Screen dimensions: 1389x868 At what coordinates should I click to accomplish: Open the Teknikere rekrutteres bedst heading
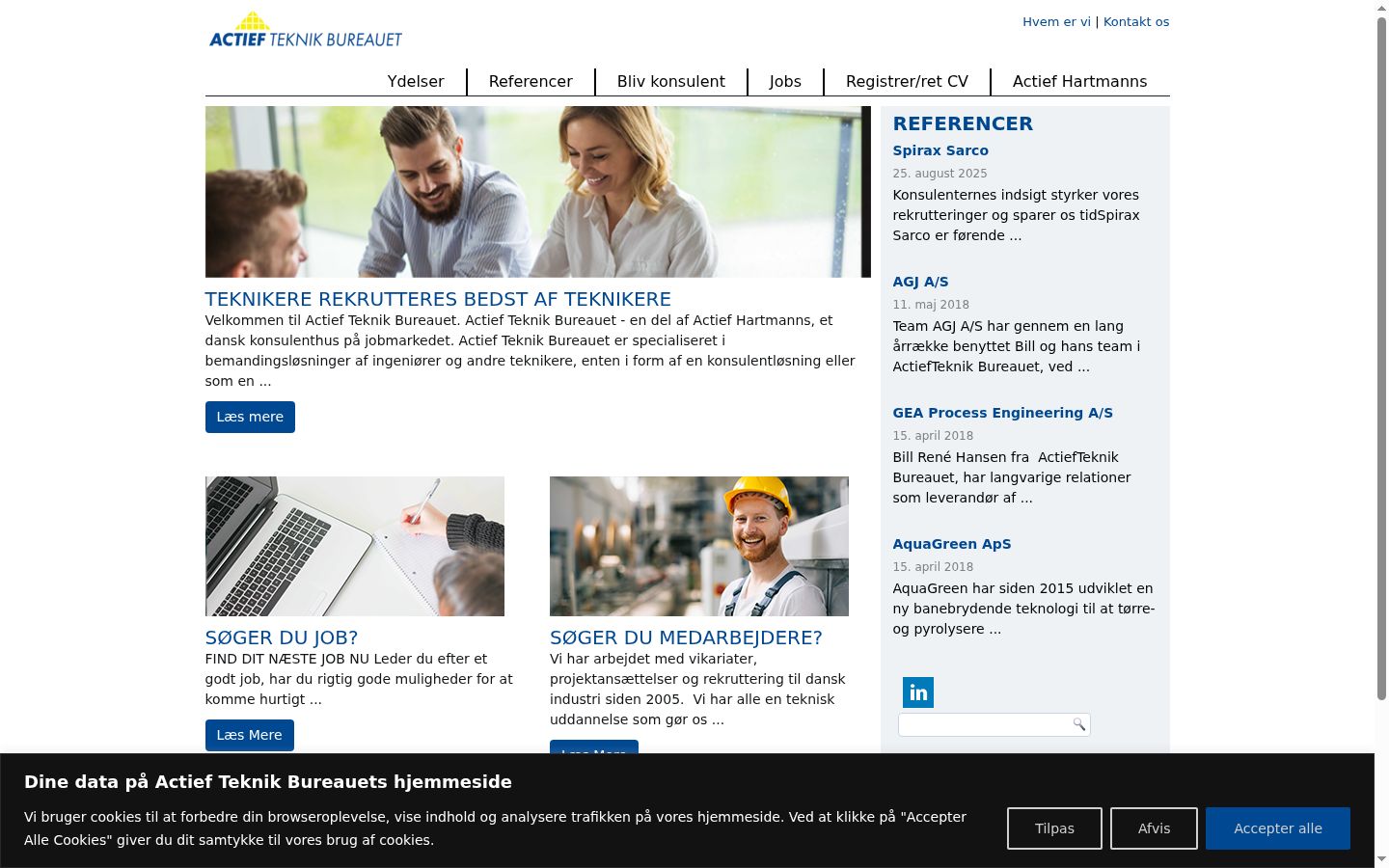point(438,300)
